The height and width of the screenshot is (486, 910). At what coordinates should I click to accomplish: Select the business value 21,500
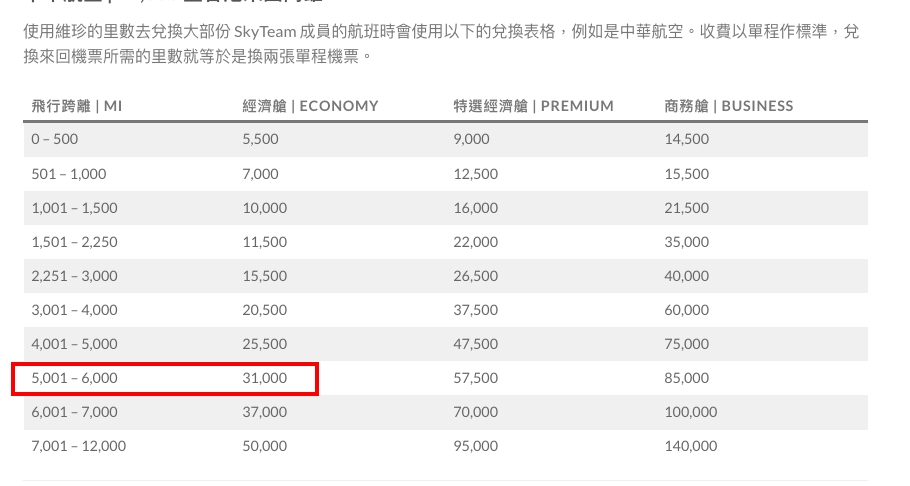click(x=687, y=208)
